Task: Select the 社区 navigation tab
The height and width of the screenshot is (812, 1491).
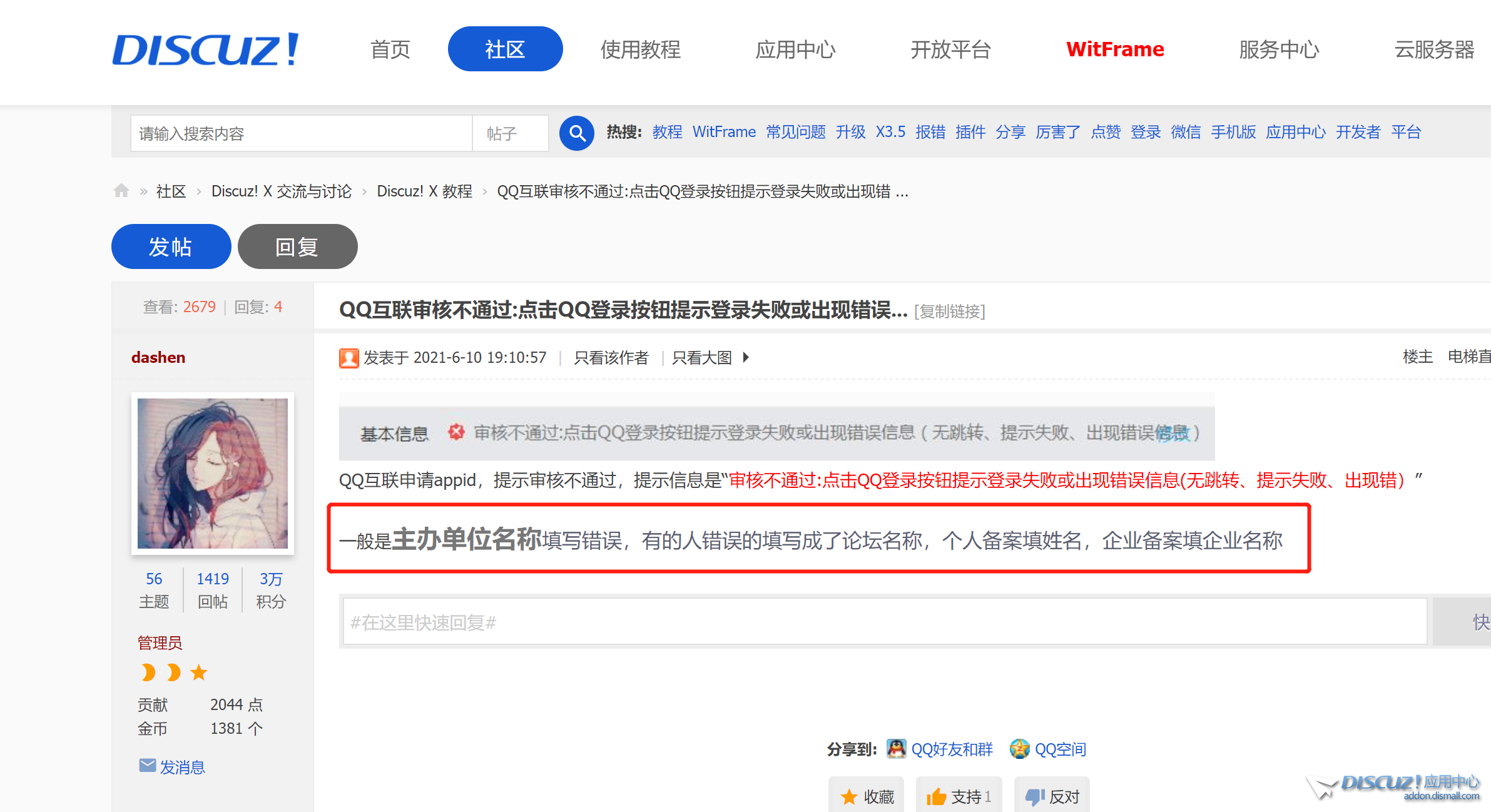Action: [x=505, y=49]
